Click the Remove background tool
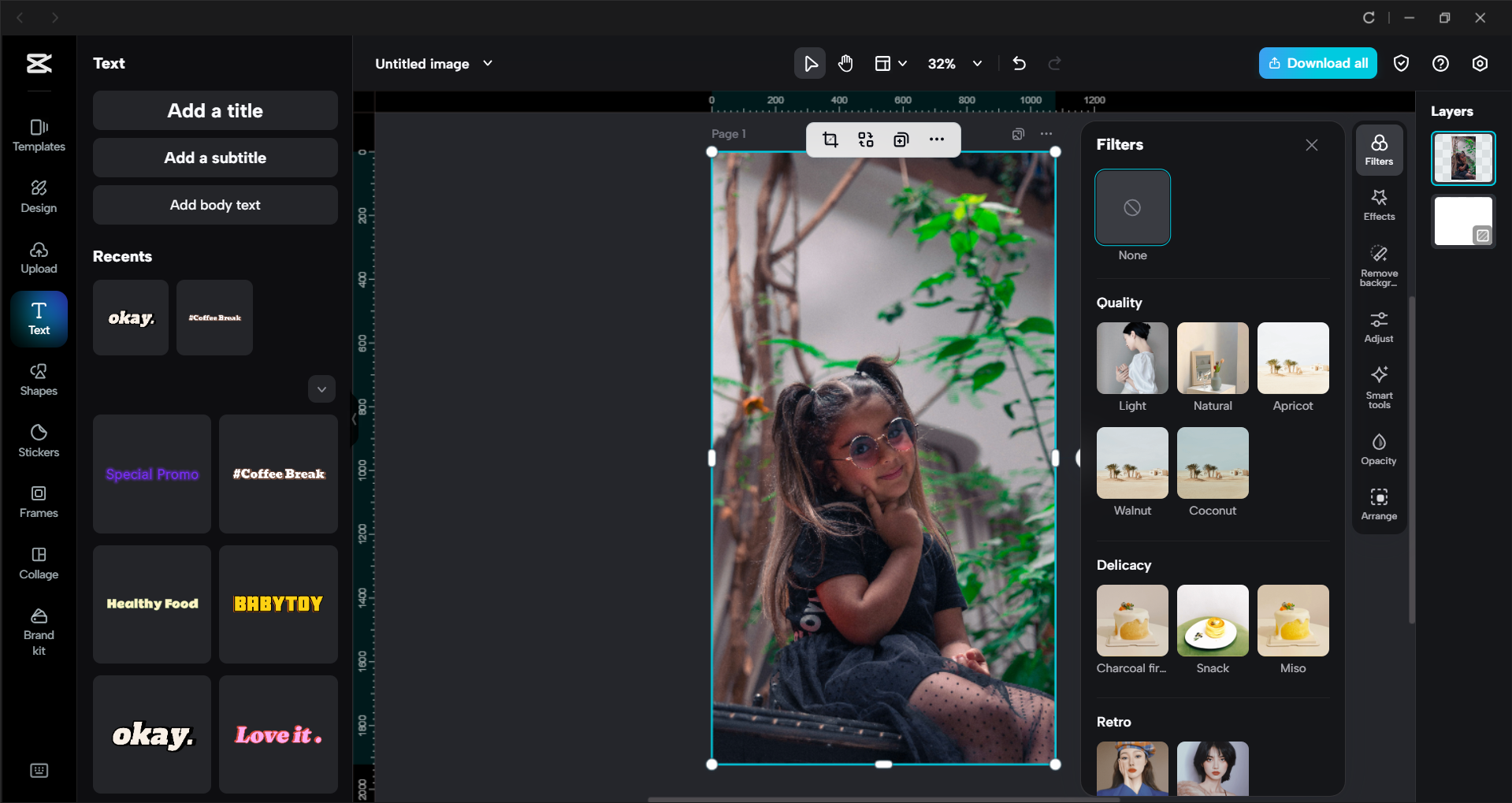This screenshot has width=1512, height=803. pos(1378,264)
